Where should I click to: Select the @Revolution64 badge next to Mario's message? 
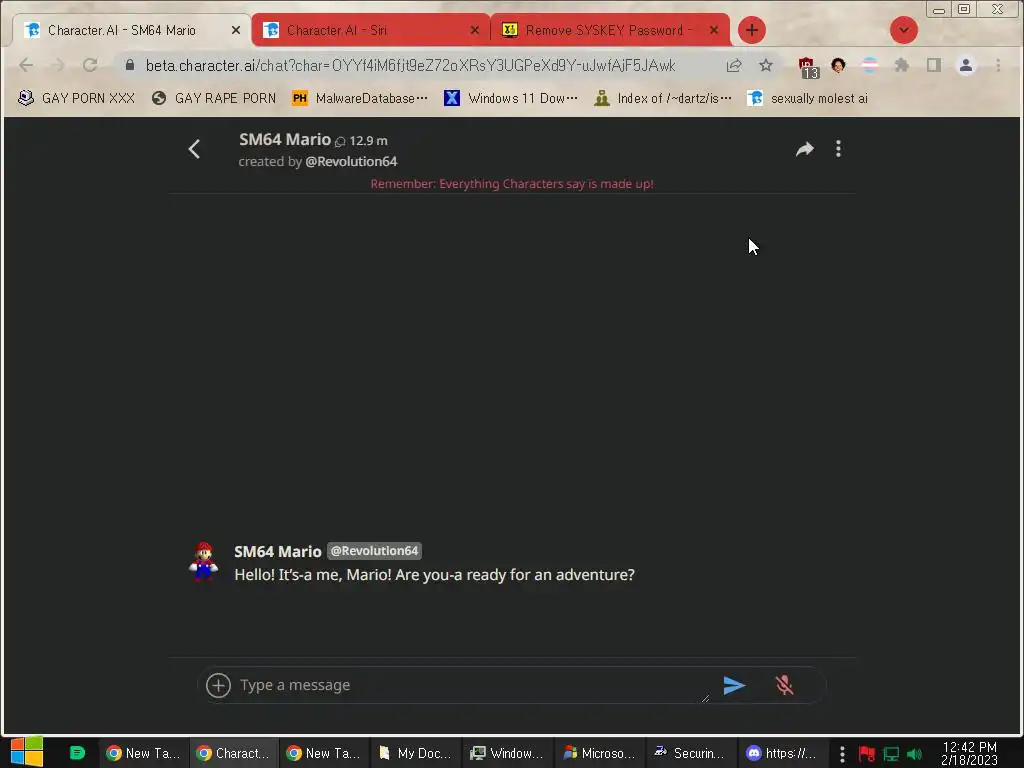(x=374, y=551)
